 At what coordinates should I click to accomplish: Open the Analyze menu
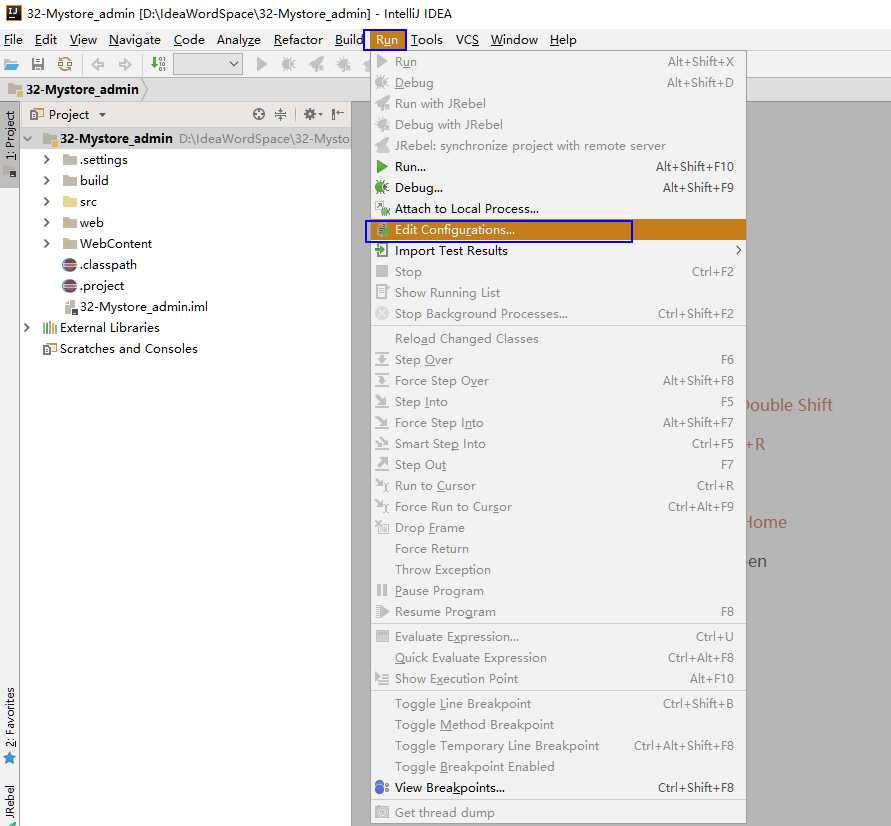(x=238, y=40)
